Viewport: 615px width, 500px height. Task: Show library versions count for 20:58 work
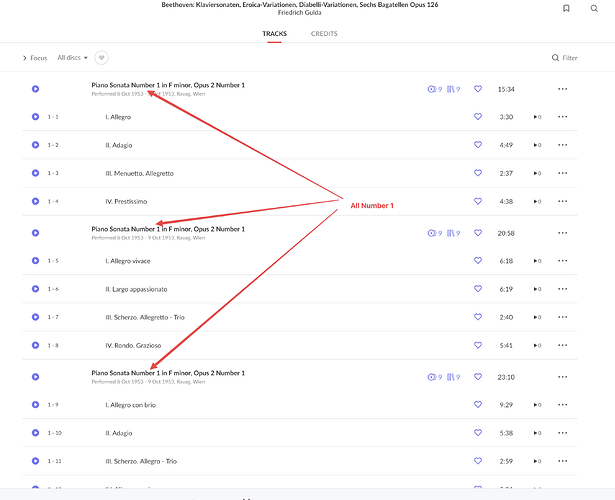click(453, 233)
